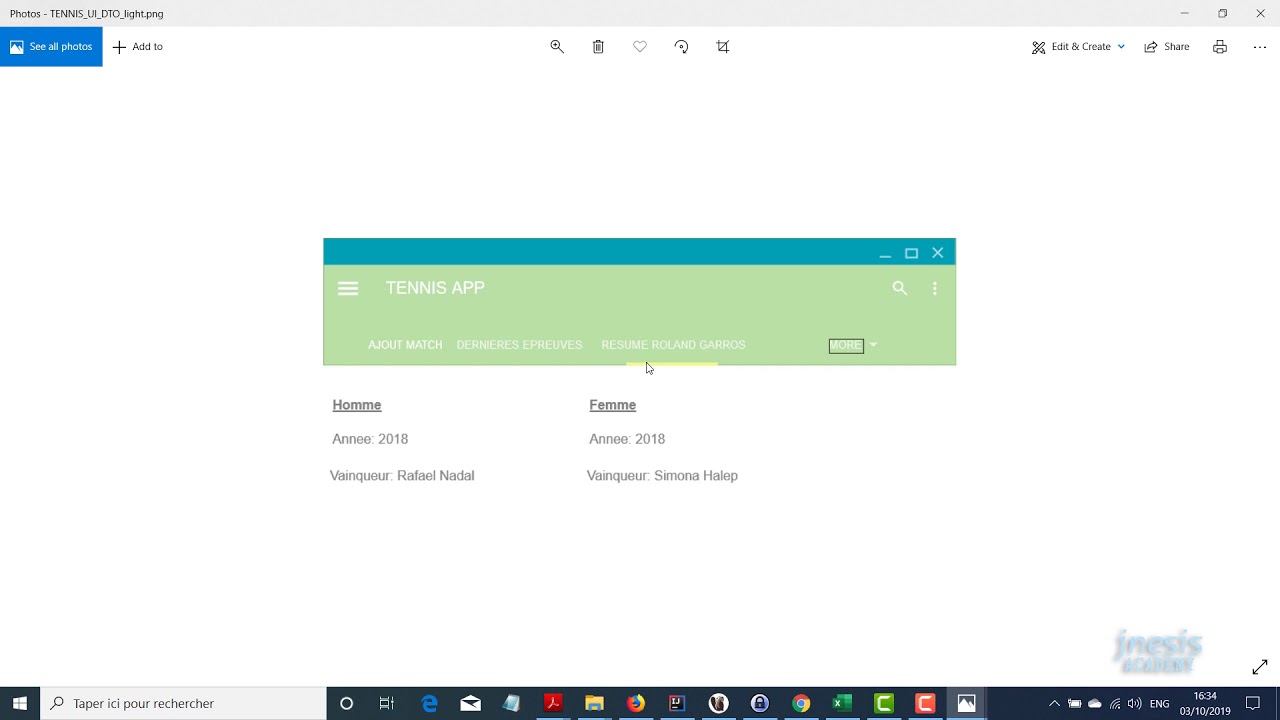Launch Firefox from taskbar
This screenshot has width=1280, height=720.
(636, 704)
